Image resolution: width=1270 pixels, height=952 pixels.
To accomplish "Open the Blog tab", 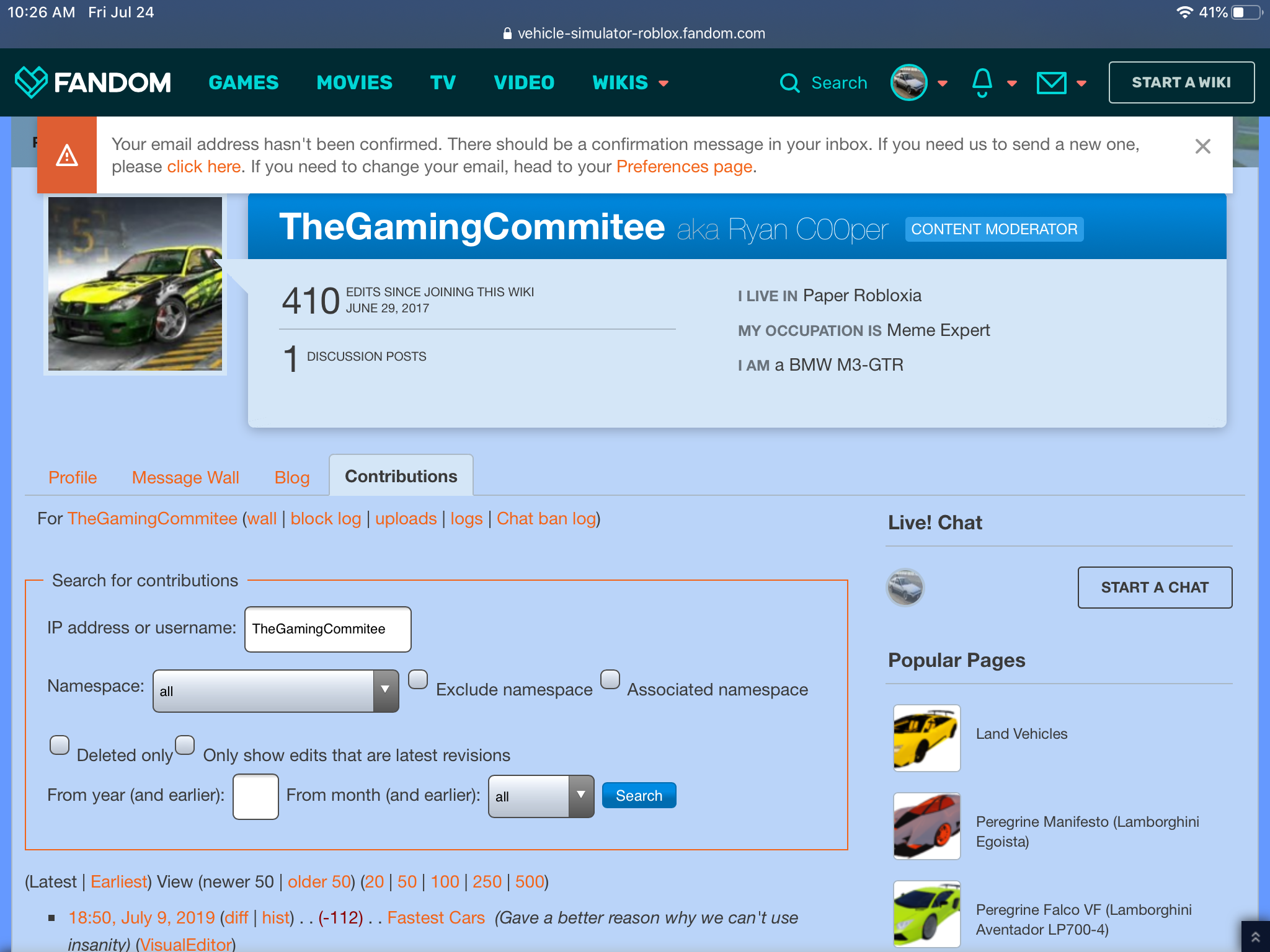I will tap(291, 477).
